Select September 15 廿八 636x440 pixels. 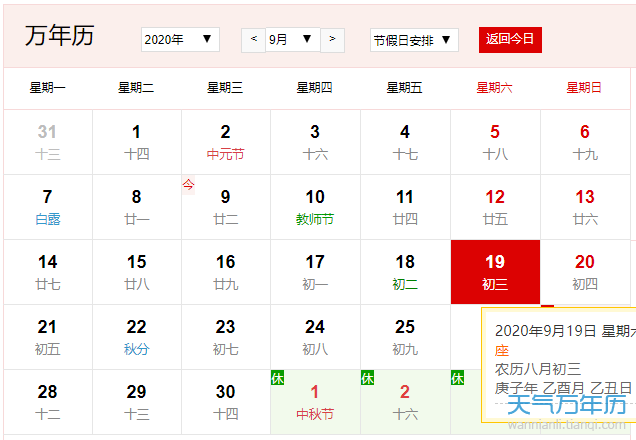pyautogui.click(x=137, y=272)
